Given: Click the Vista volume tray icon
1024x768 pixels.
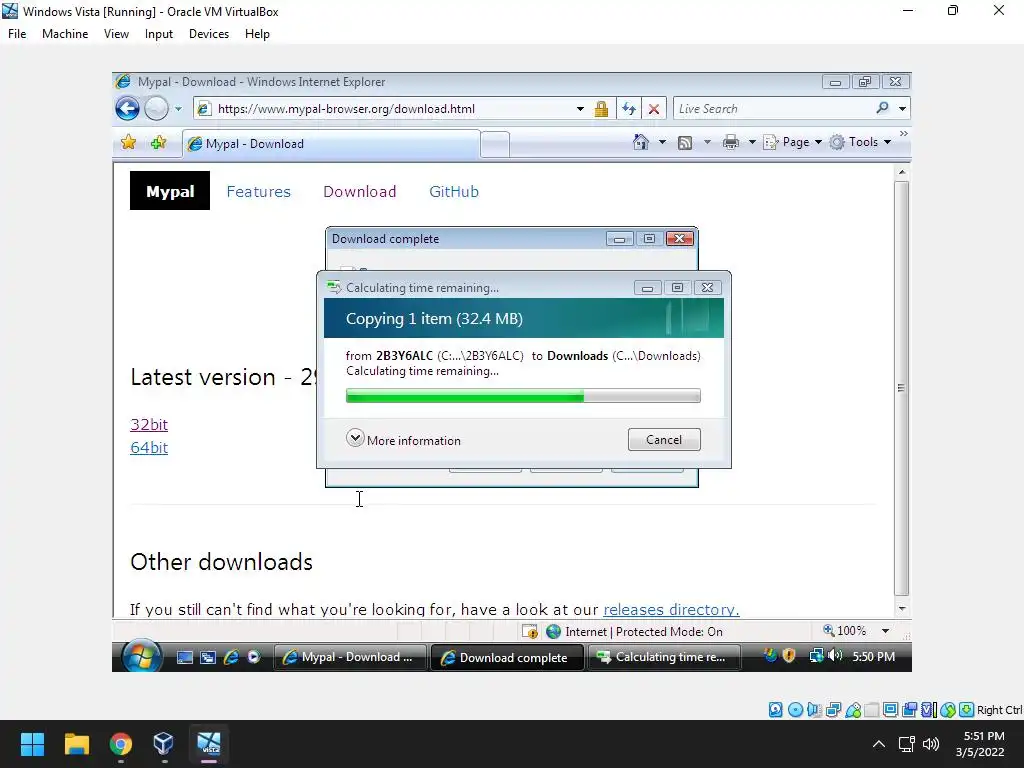Looking at the screenshot, I should tap(835, 655).
